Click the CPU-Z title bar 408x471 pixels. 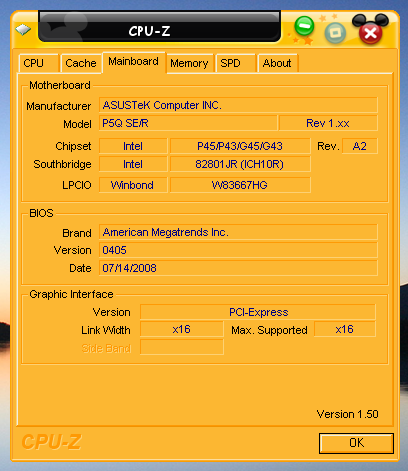(x=159, y=28)
